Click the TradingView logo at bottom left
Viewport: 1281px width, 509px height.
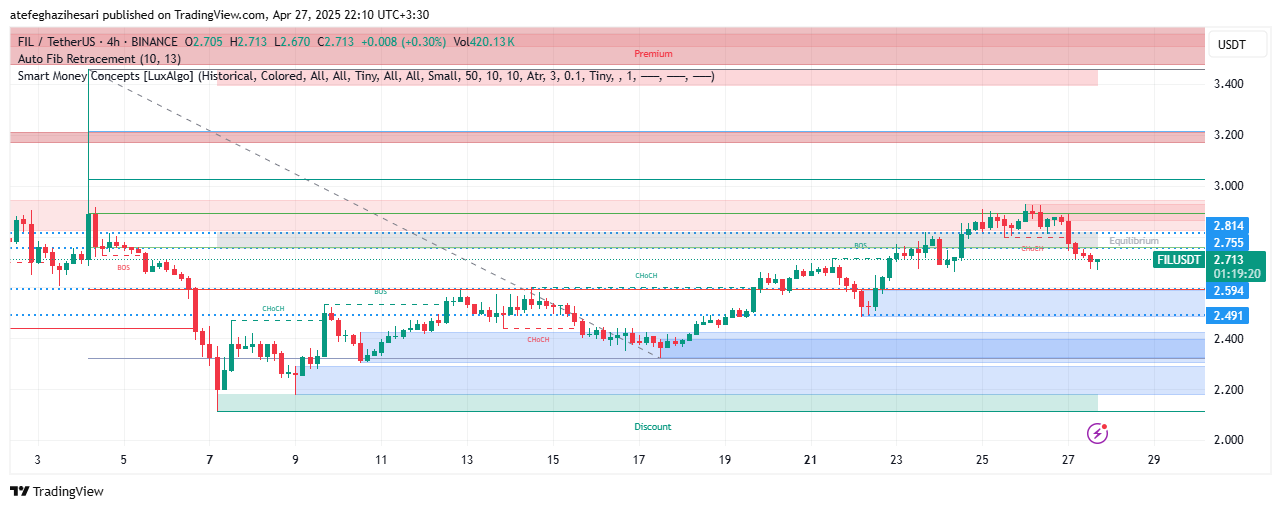coord(57,491)
